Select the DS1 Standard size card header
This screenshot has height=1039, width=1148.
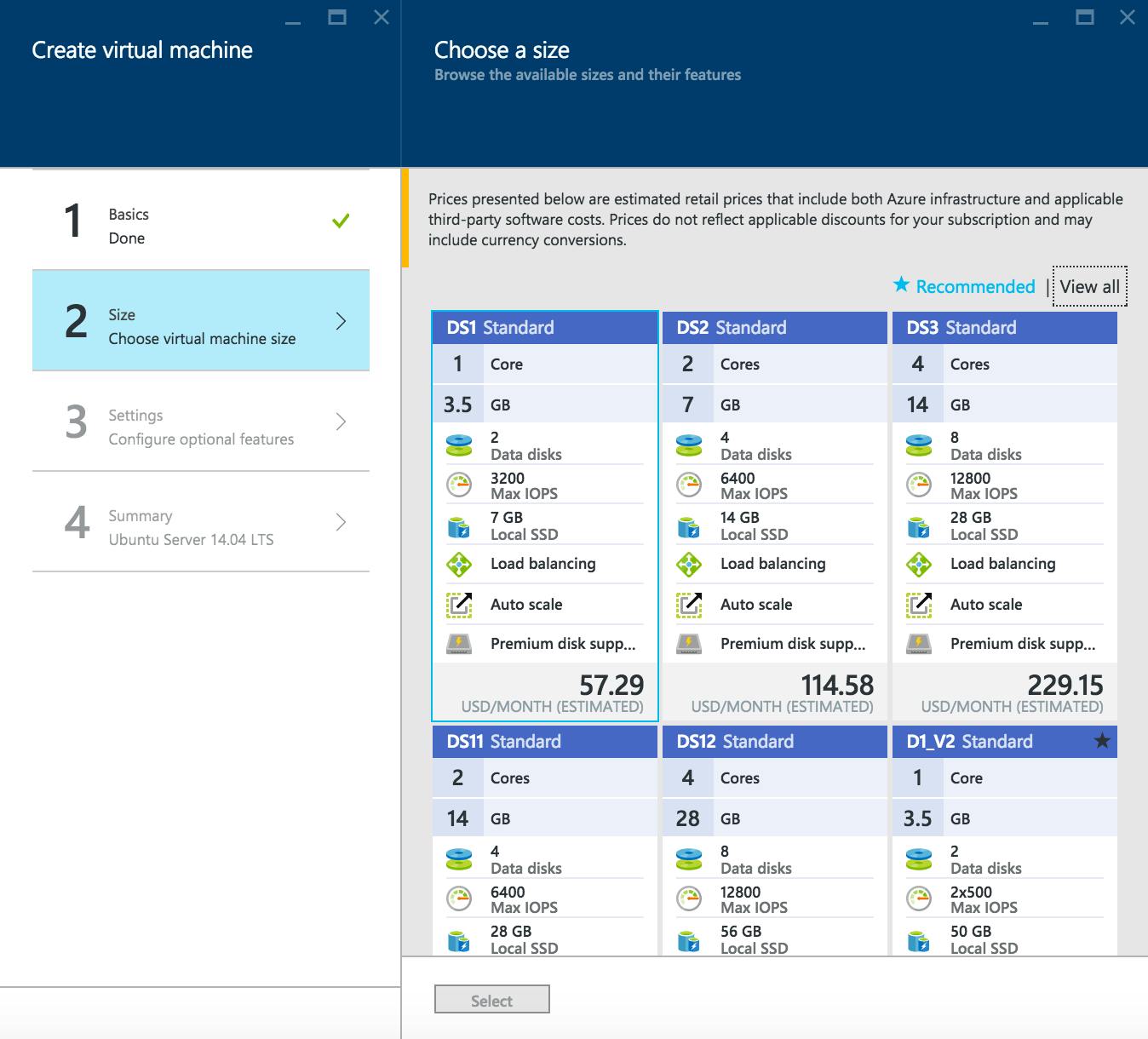click(x=545, y=328)
